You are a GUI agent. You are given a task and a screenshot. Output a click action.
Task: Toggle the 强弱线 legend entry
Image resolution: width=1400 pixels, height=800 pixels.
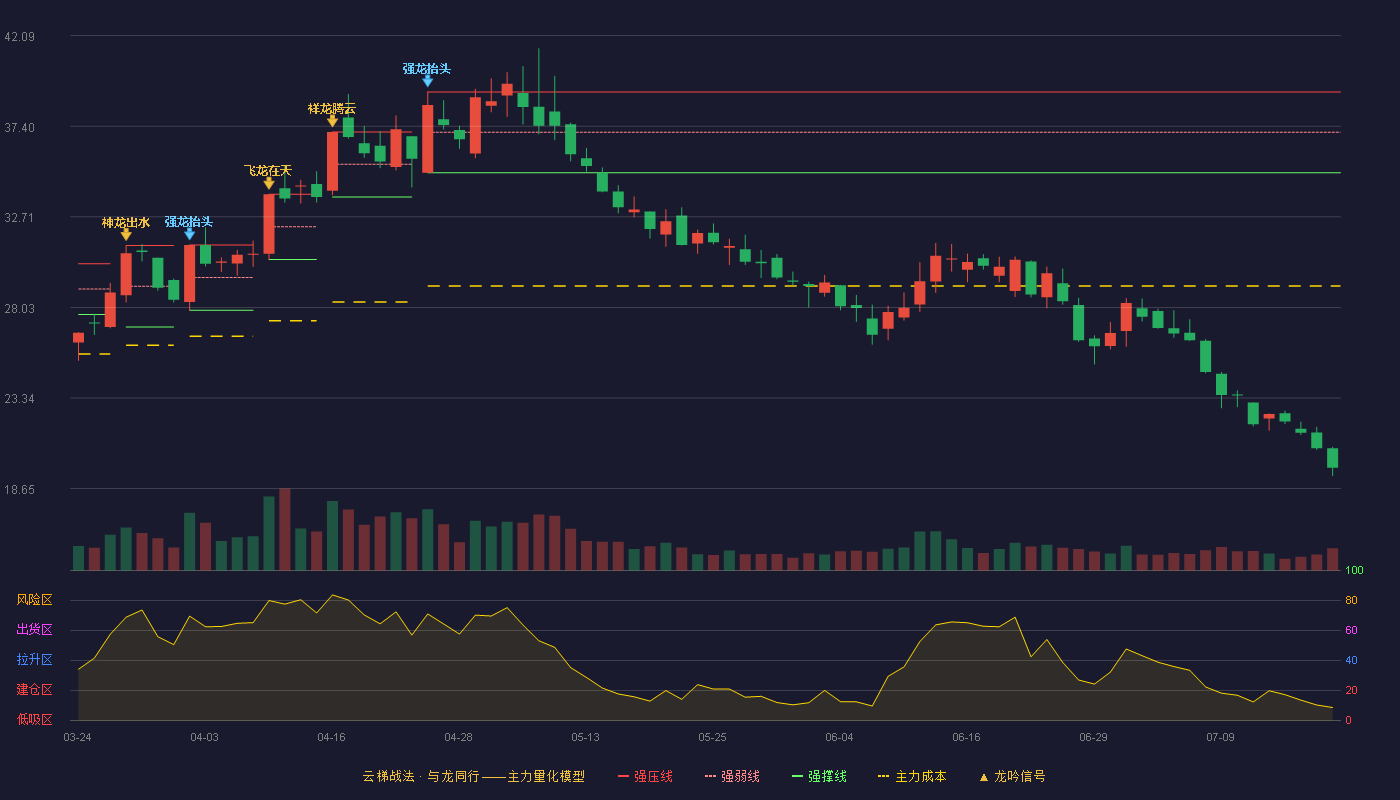click(x=732, y=776)
